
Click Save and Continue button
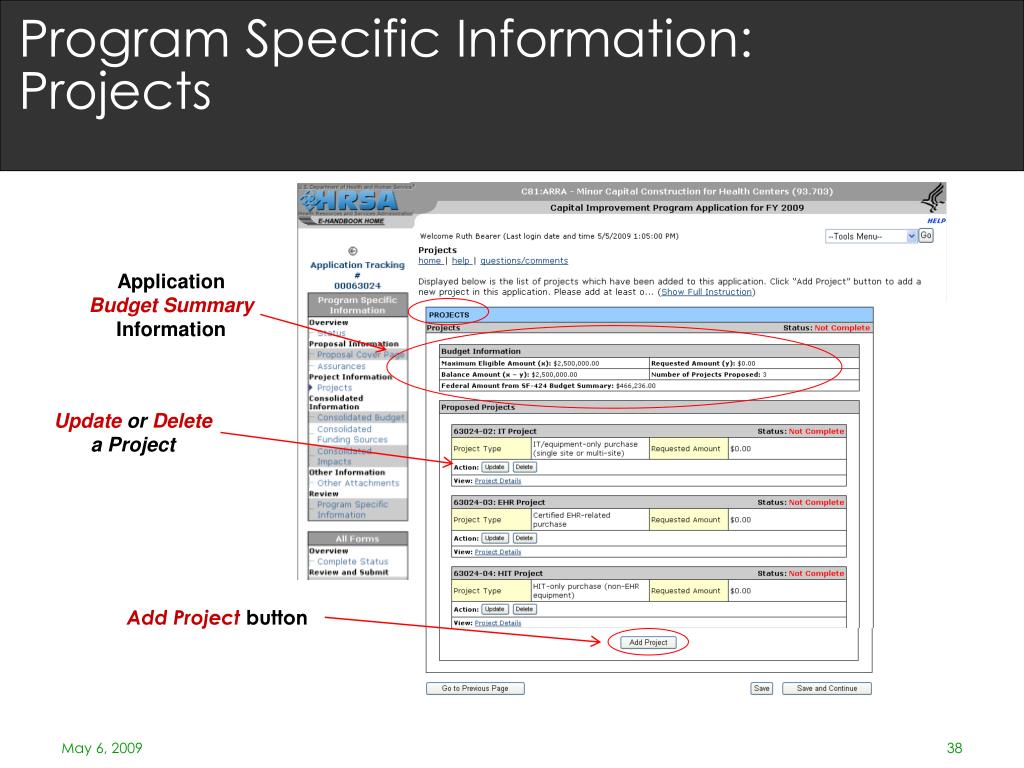coord(827,688)
